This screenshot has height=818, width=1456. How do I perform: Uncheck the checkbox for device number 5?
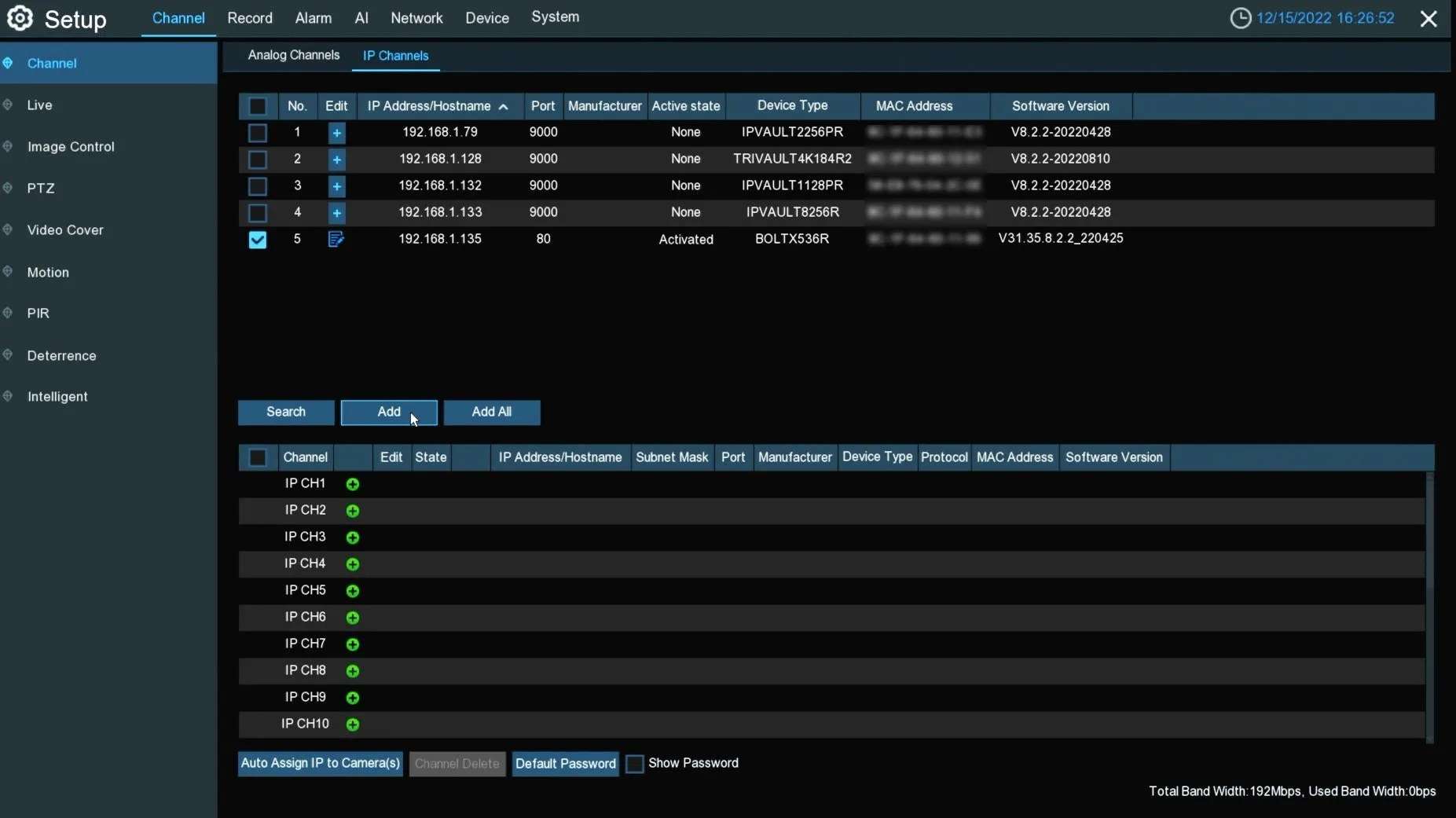(x=257, y=240)
